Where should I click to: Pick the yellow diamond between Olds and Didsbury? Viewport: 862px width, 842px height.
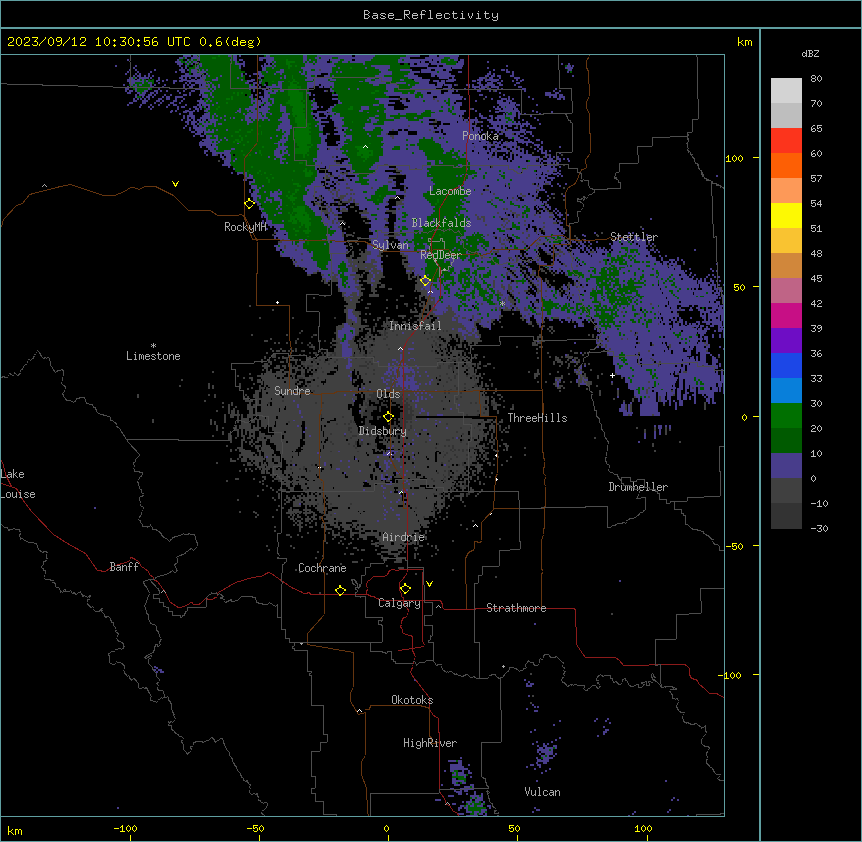click(388, 417)
